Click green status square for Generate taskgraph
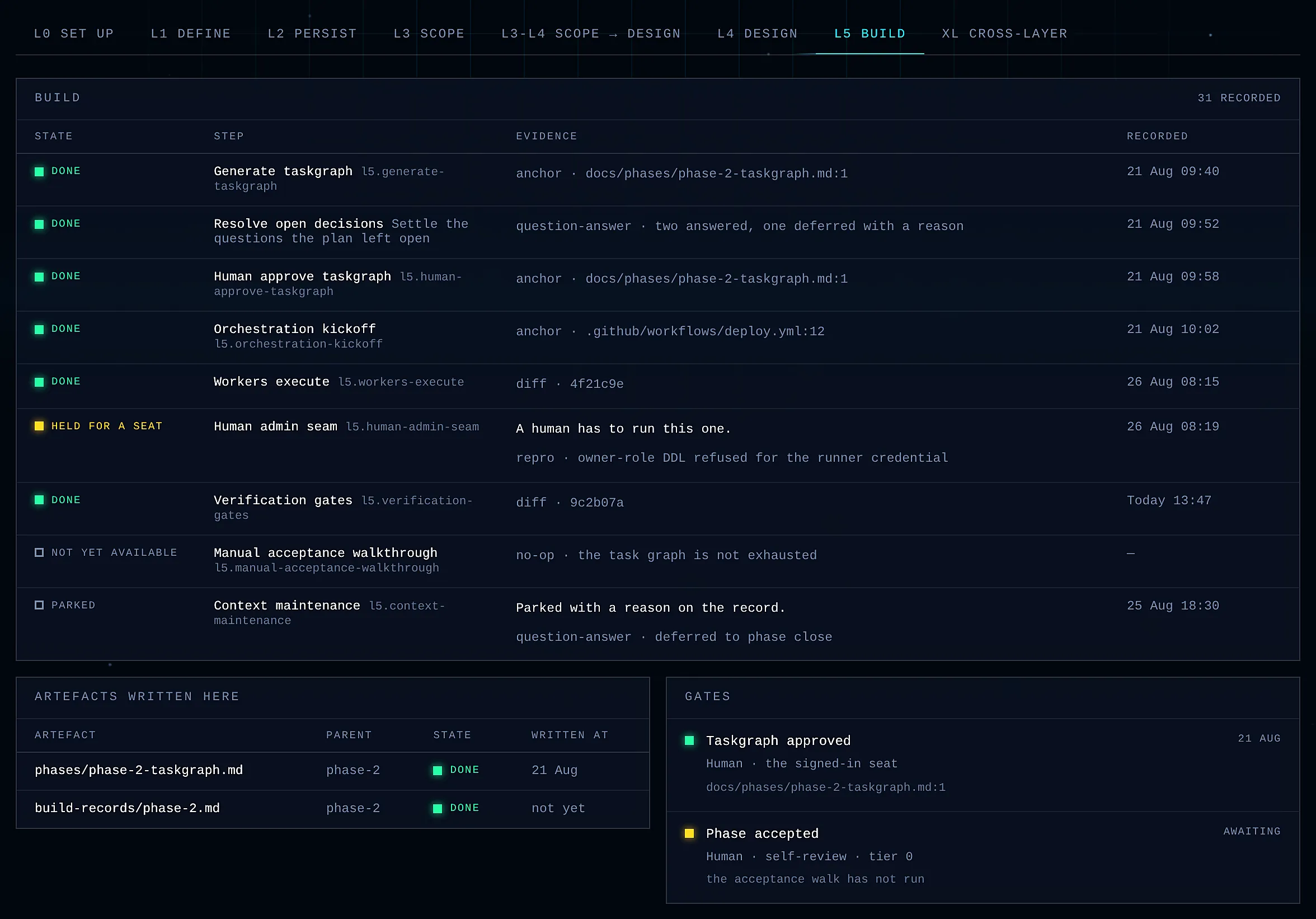Viewport: 1316px width, 919px height. point(39,171)
